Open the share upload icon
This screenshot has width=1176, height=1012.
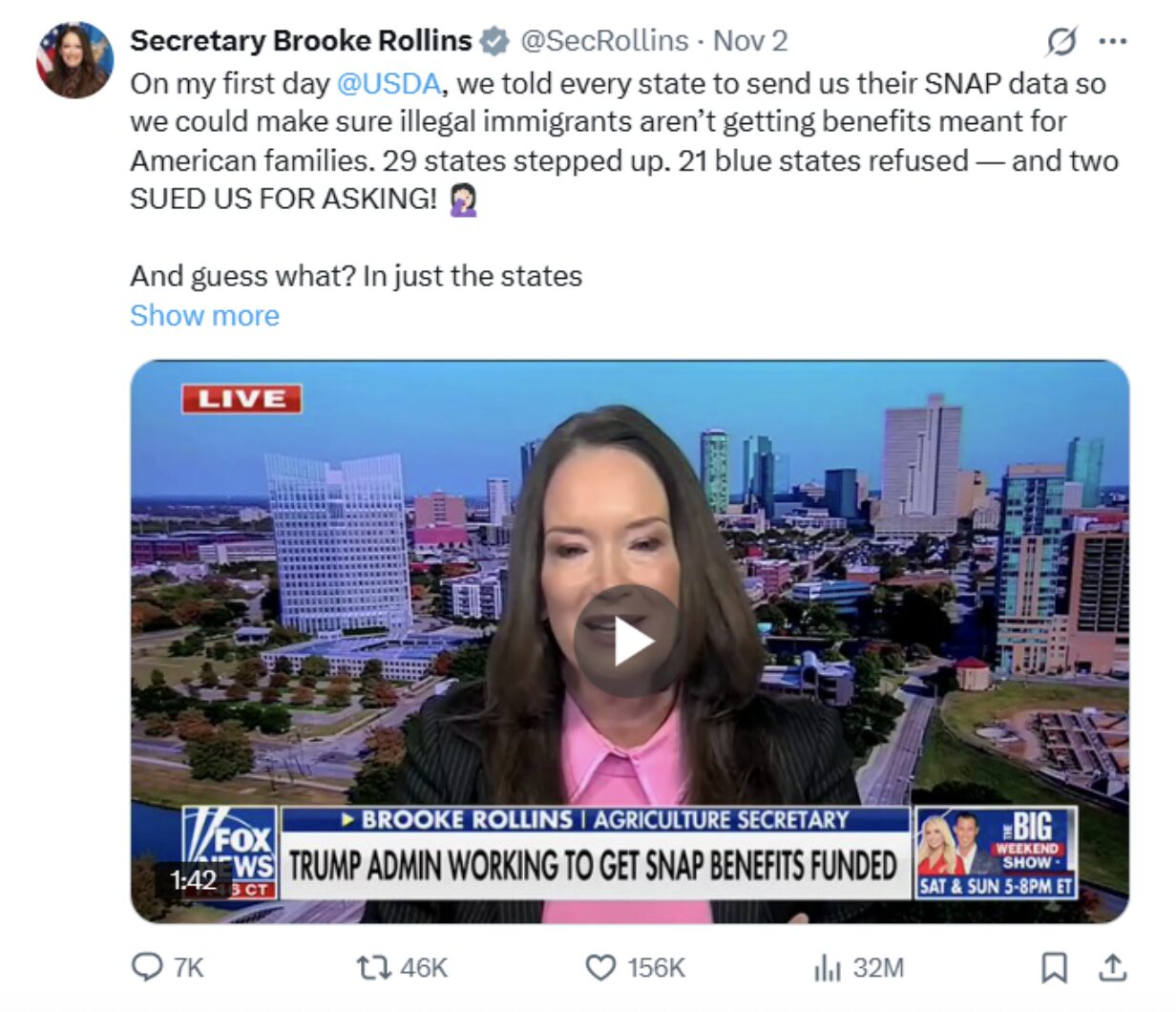click(1112, 968)
